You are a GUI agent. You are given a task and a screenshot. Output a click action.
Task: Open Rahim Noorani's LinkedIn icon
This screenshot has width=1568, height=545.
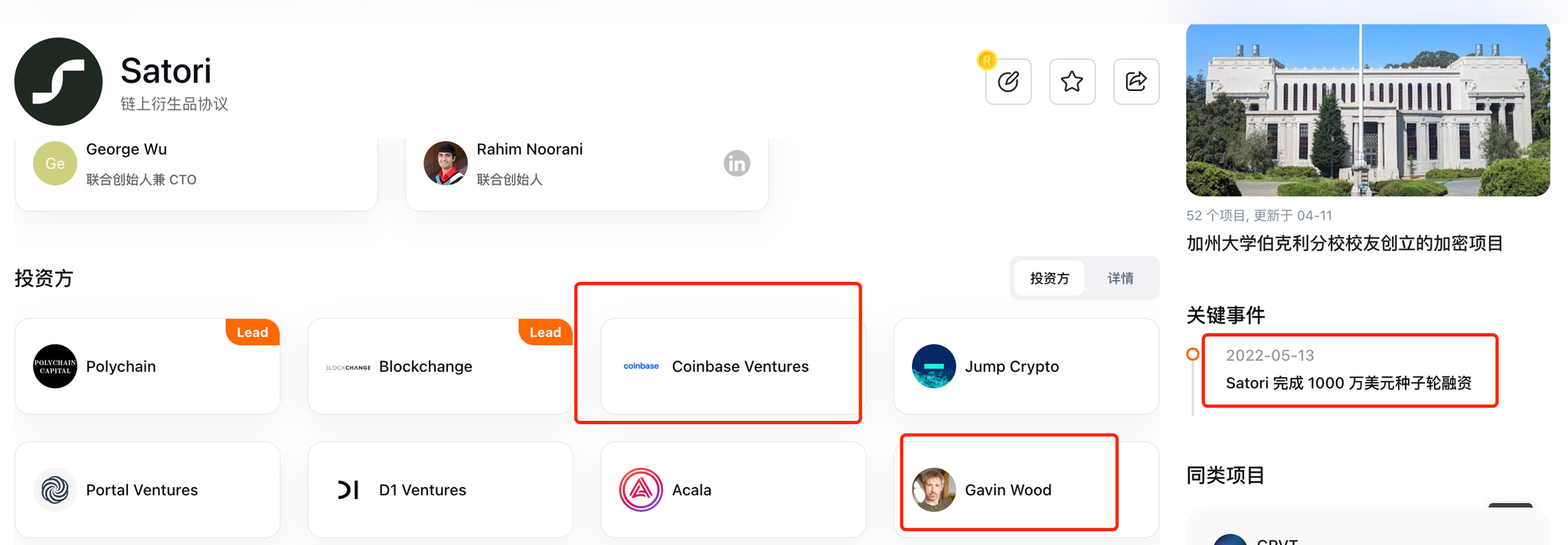click(737, 163)
